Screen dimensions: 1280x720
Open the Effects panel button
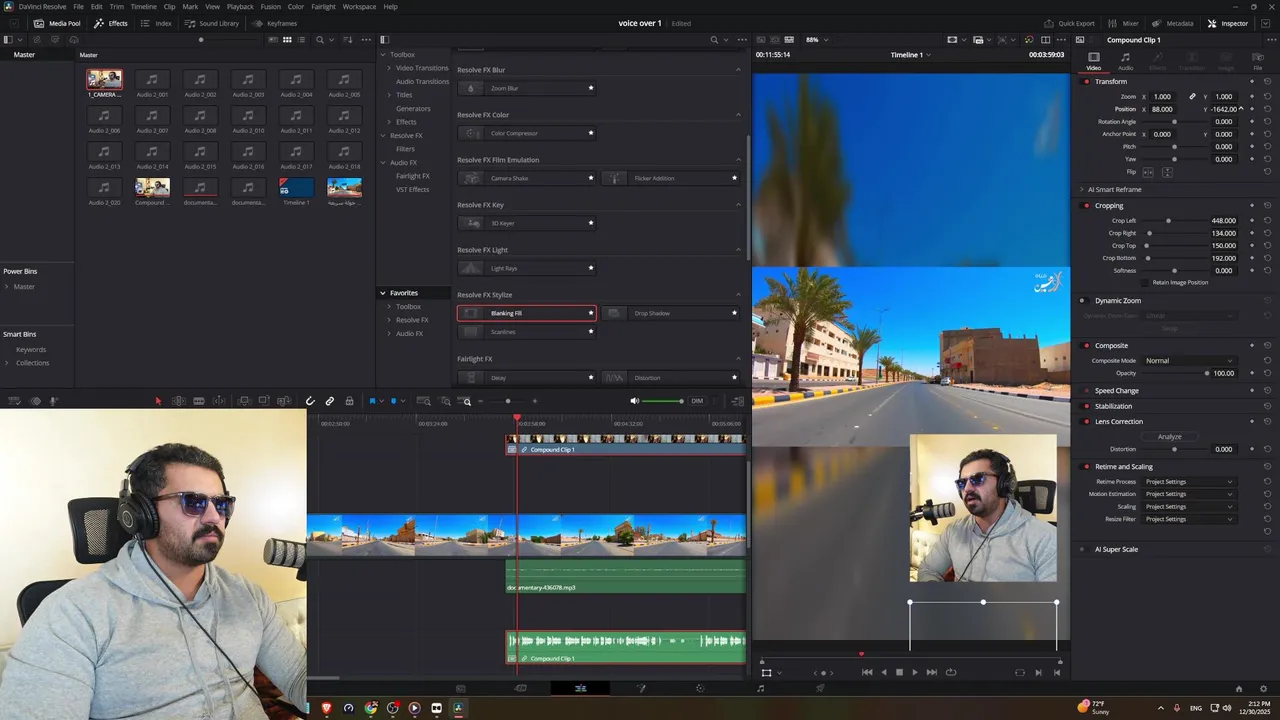pyautogui.click(x=111, y=23)
